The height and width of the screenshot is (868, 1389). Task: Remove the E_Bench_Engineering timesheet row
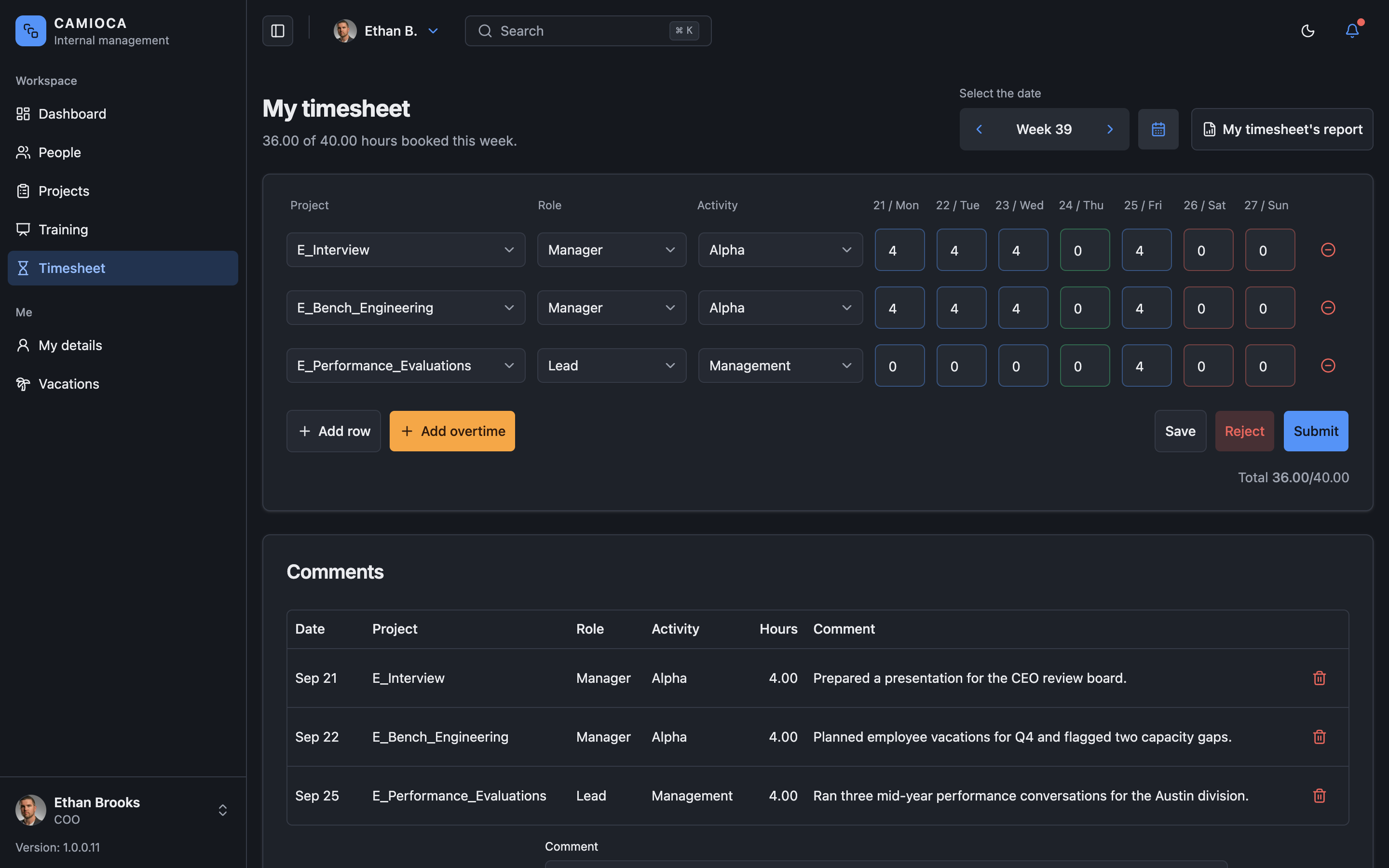click(x=1328, y=308)
